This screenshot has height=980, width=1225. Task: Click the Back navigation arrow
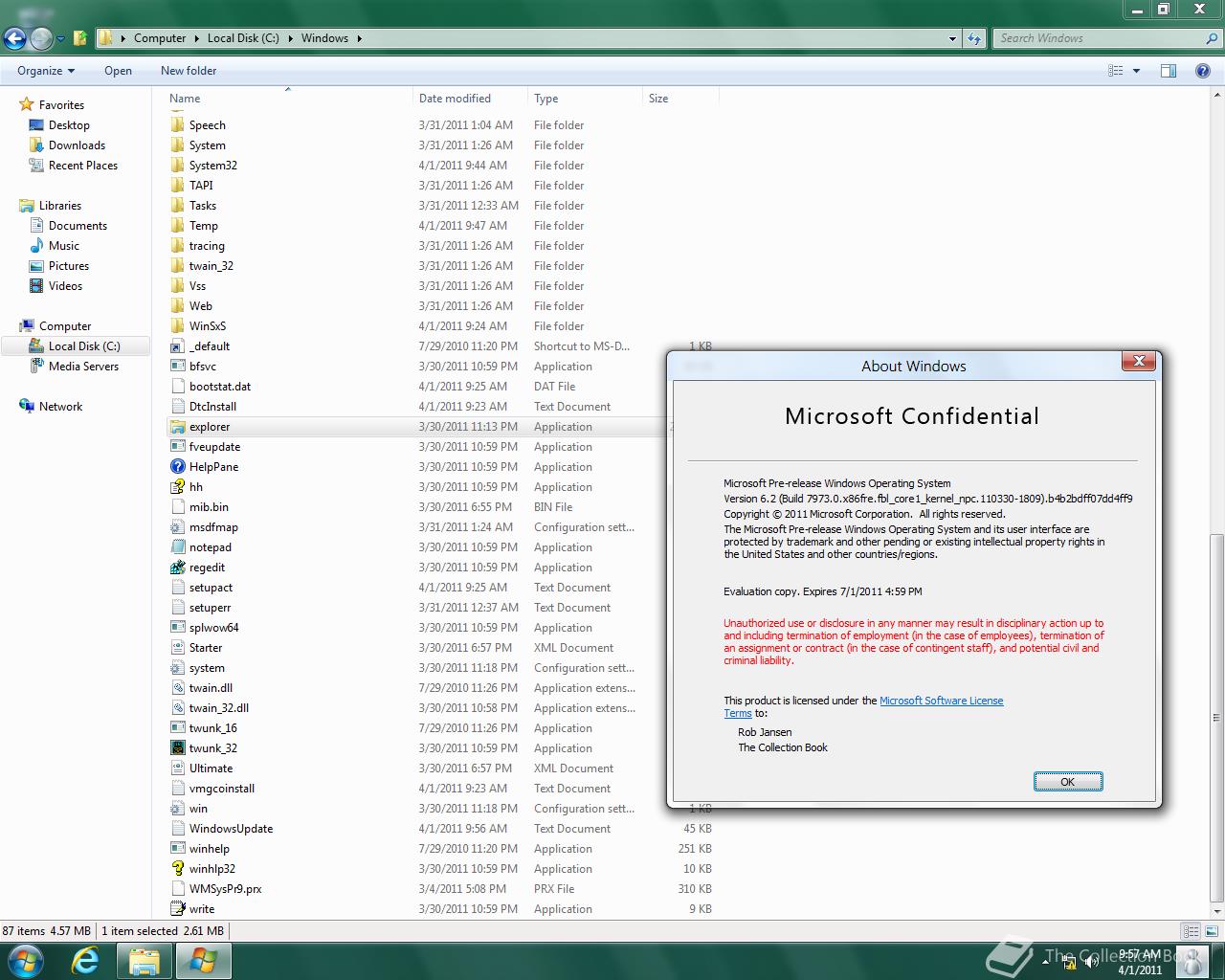click(14, 38)
